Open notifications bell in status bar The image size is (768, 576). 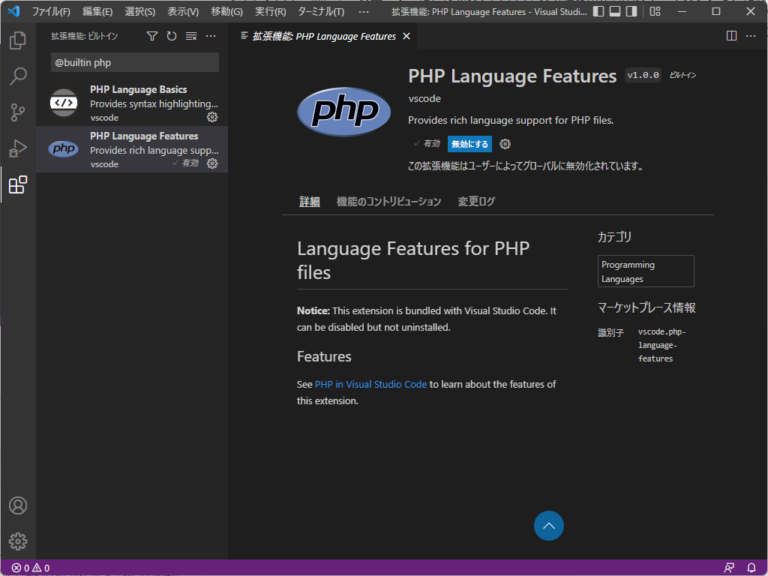pyautogui.click(x=751, y=568)
